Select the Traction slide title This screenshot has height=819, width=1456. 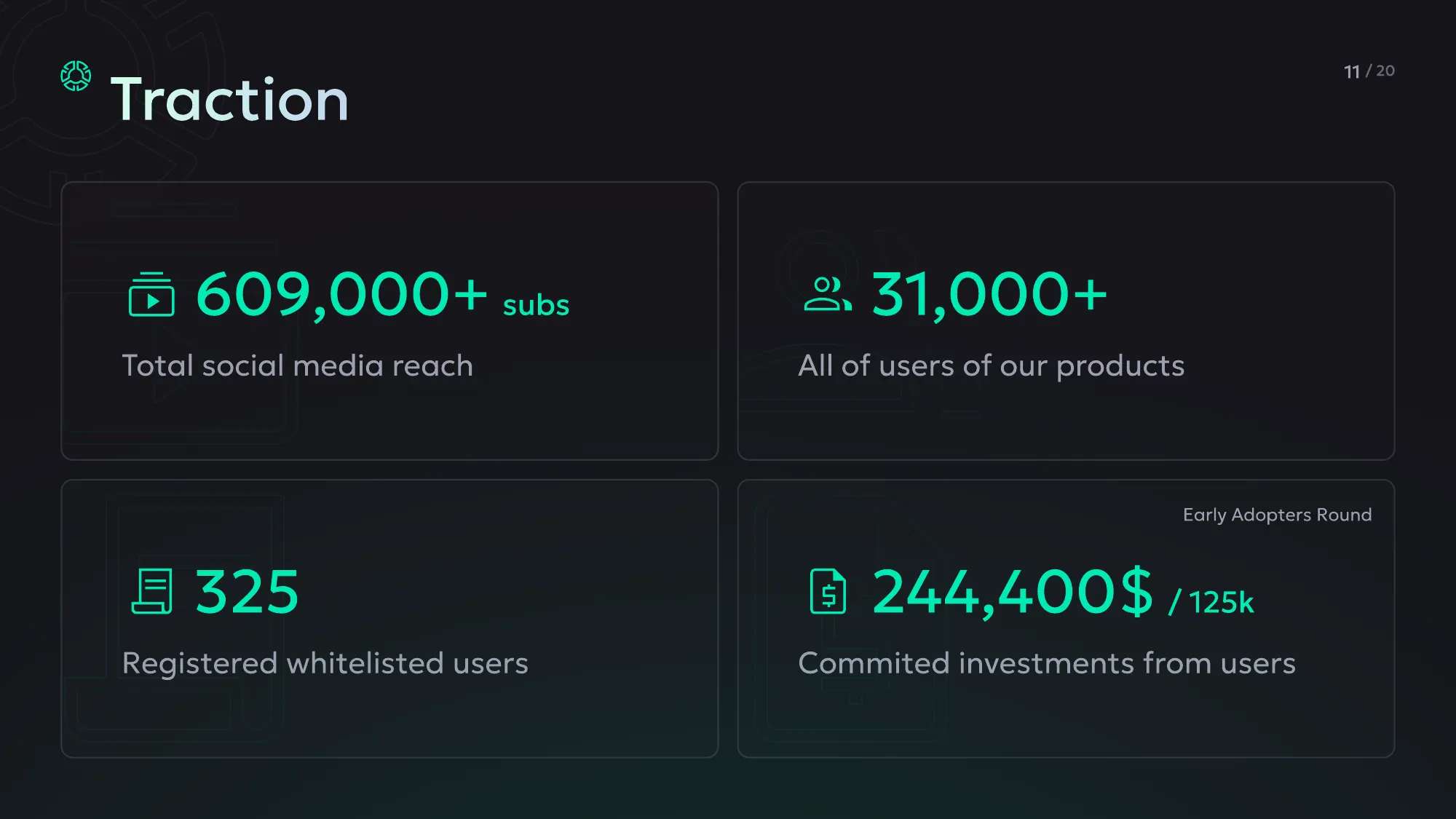[230, 100]
